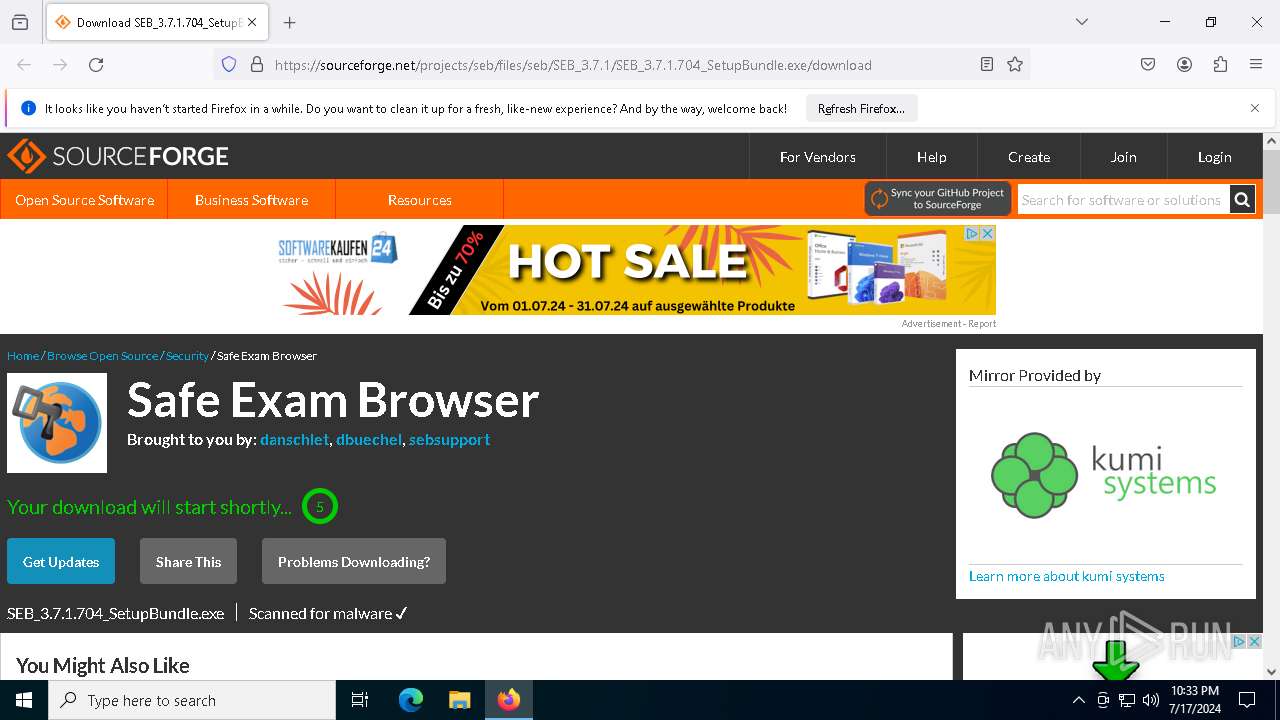The width and height of the screenshot is (1280, 720).
Task: Open Learn more about kumi systems link
Action: (x=1066, y=576)
